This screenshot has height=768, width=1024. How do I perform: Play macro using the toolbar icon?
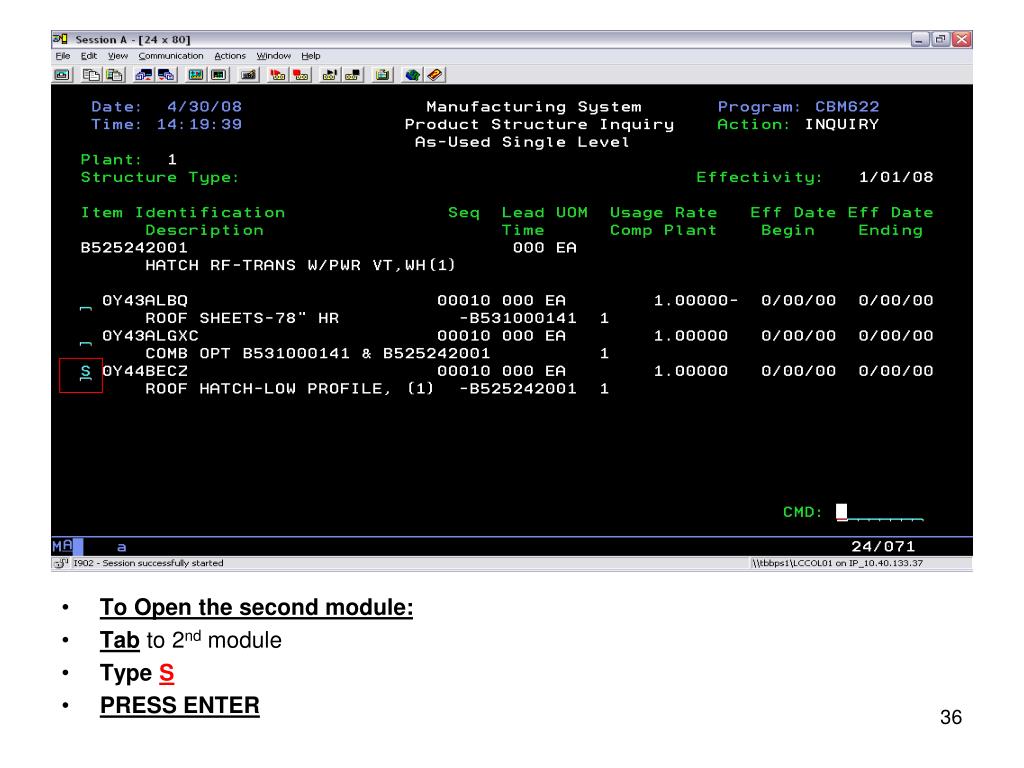[x=329, y=75]
